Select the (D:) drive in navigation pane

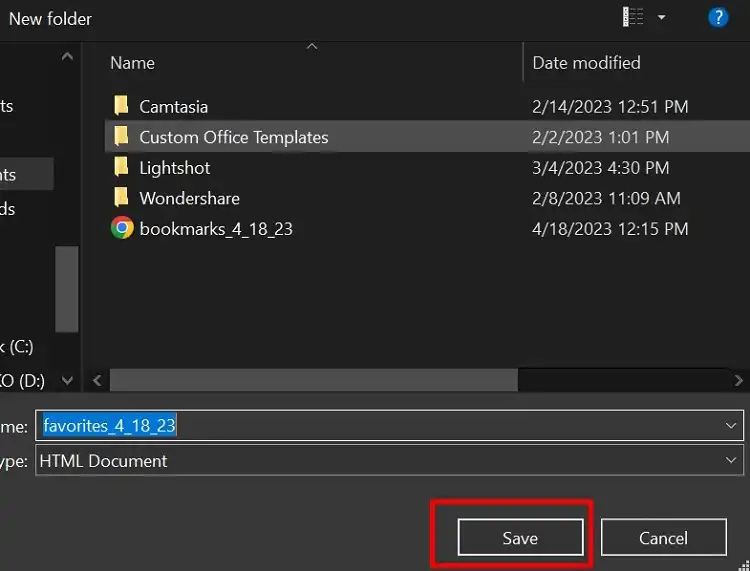(22, 381)
